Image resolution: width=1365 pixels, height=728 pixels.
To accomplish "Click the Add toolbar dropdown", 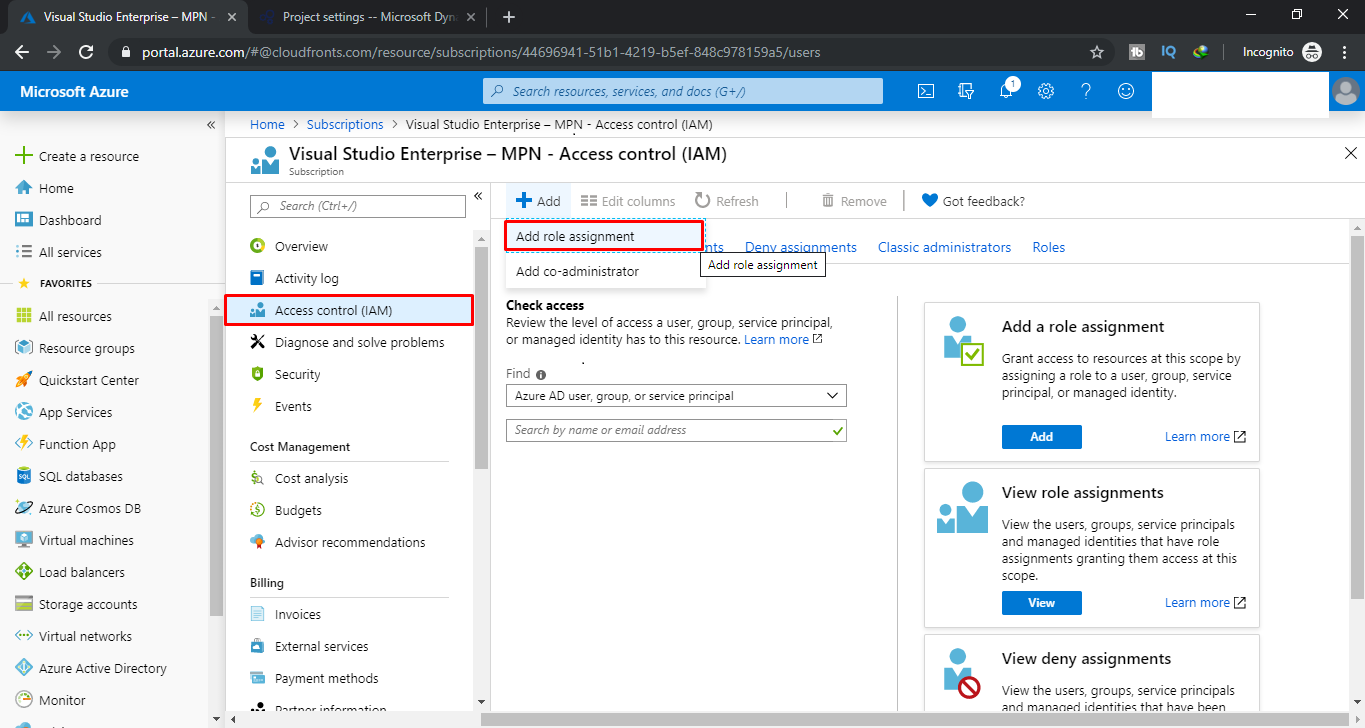I will 538,201.
